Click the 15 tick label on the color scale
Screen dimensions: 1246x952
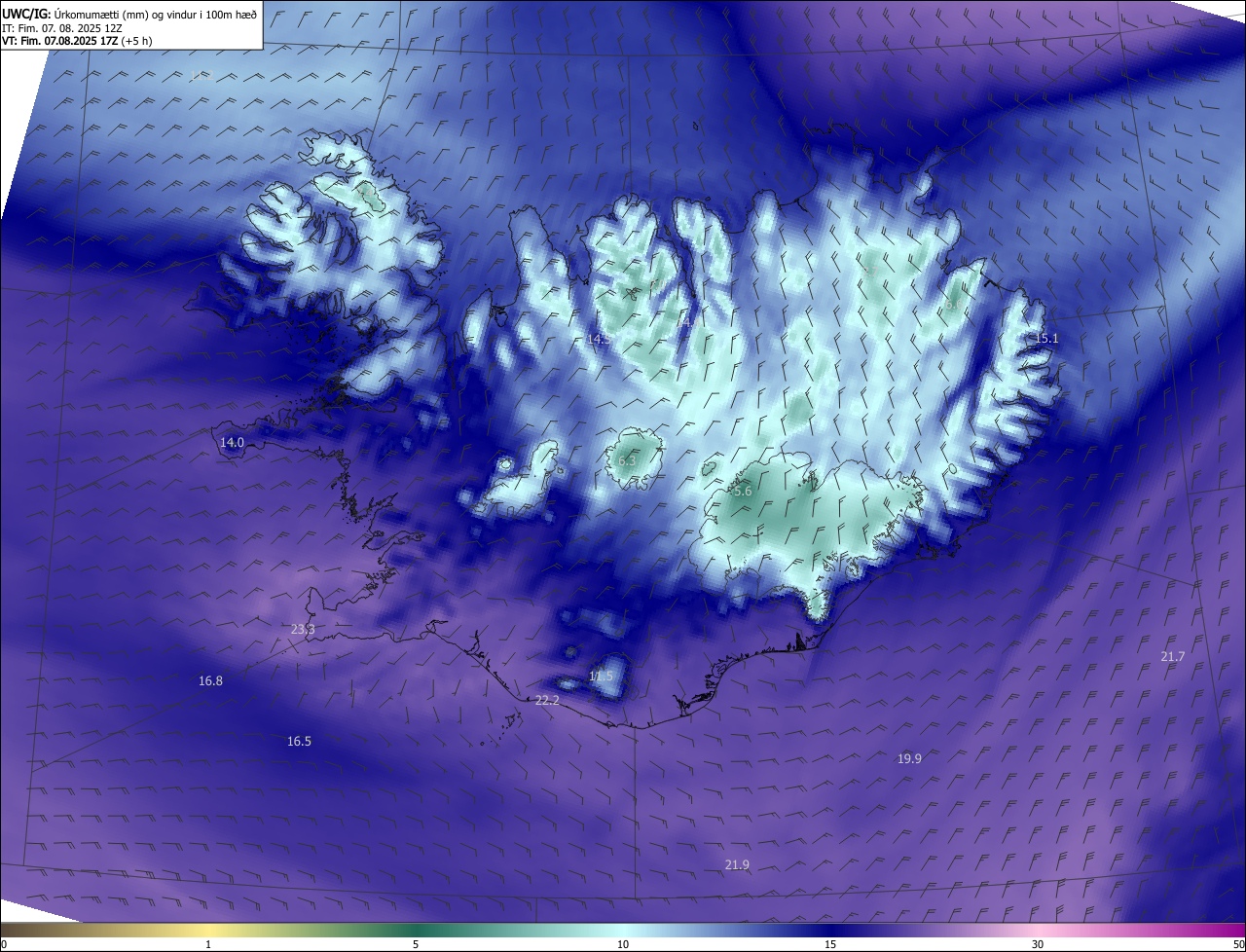pyautogui.click(x=830, y=944)
